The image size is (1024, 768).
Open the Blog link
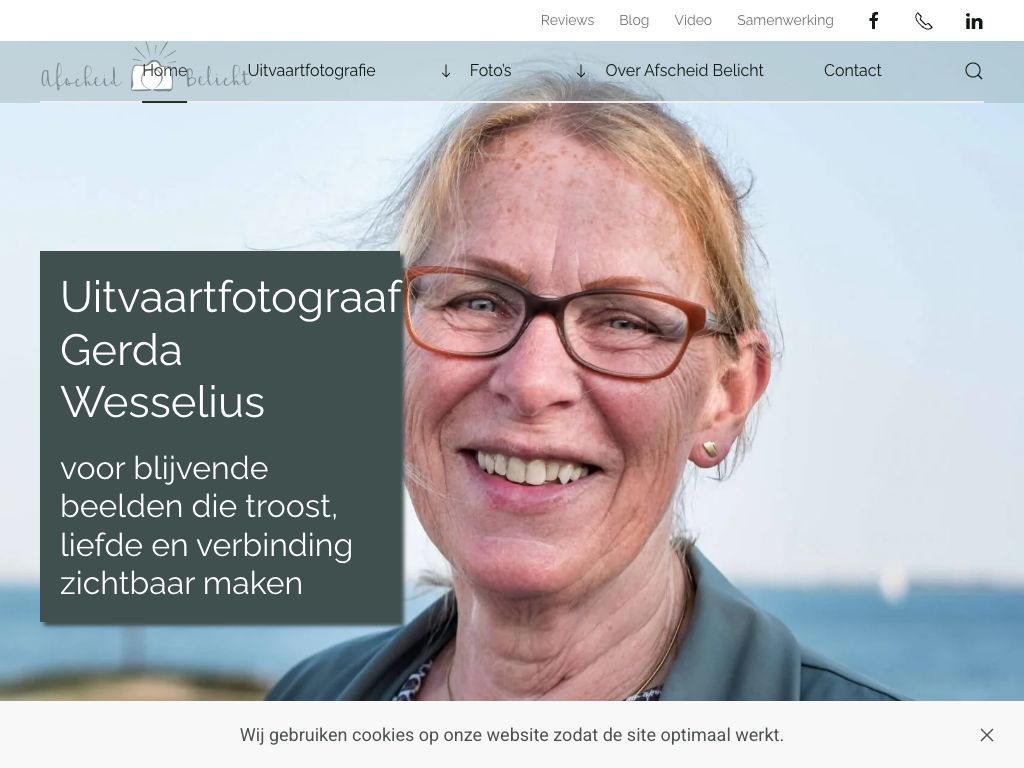(x=634, y=20)
